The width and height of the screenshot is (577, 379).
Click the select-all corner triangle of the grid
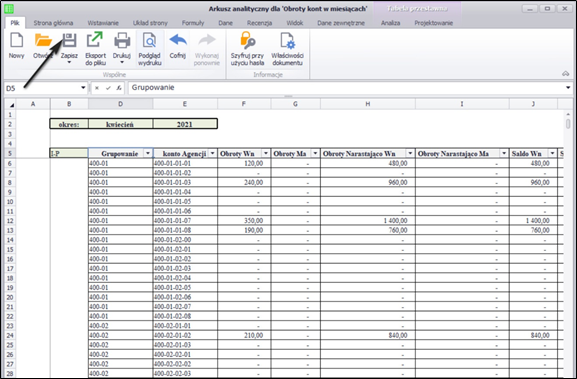coord(11,105)
